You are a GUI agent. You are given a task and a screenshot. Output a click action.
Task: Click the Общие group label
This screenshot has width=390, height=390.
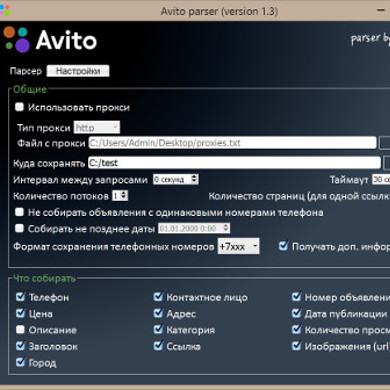coord(30,89)
